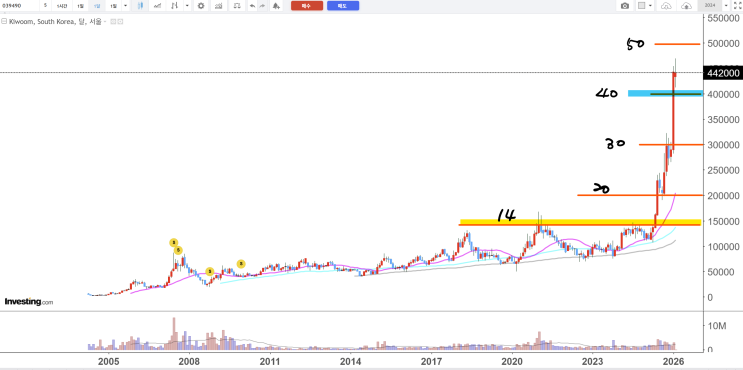Switch to the area chart type icon

[x=157, y=6]
